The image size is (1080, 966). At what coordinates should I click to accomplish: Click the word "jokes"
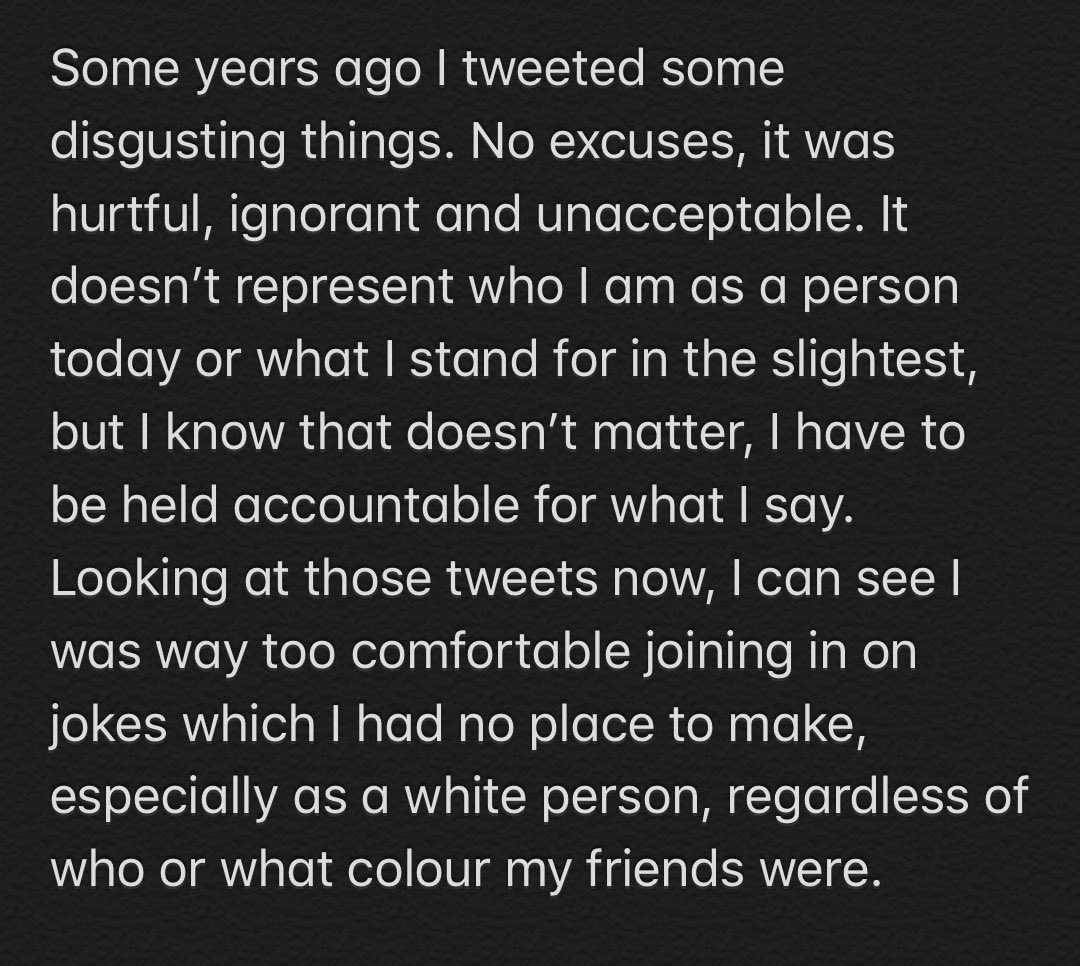[x=108, y=726]
